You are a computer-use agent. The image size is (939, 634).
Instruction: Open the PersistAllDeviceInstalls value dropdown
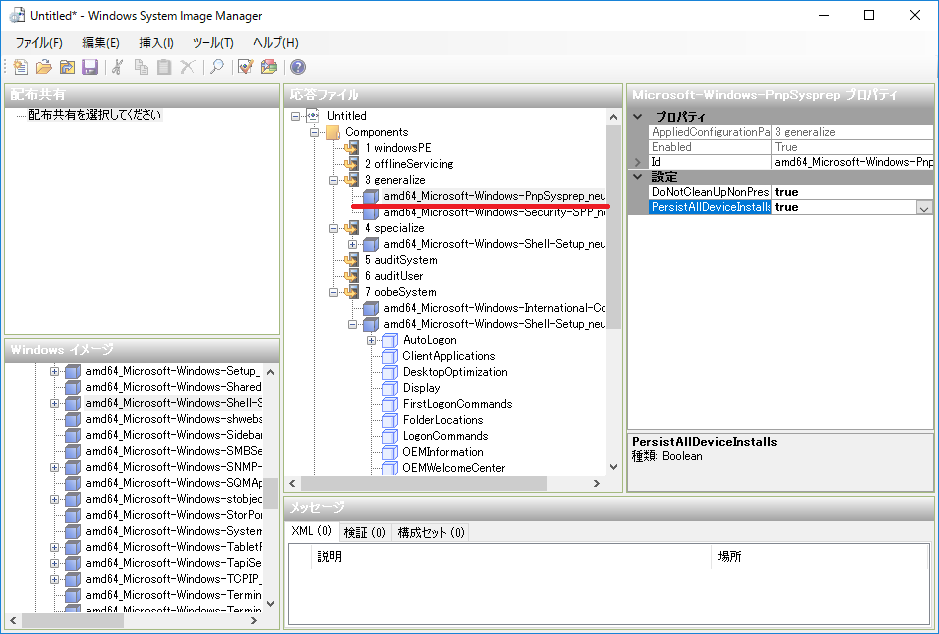pyautogui.click(x=924, y=208)
